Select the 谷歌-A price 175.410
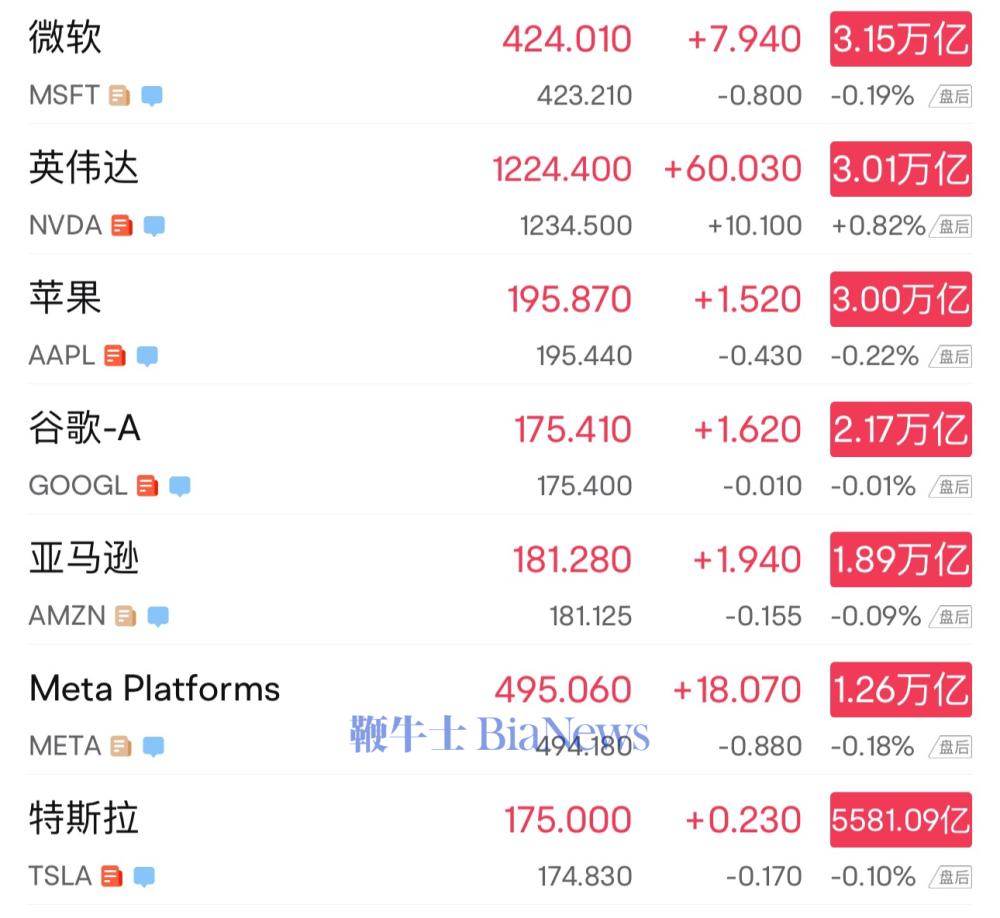 click(573, 429)
